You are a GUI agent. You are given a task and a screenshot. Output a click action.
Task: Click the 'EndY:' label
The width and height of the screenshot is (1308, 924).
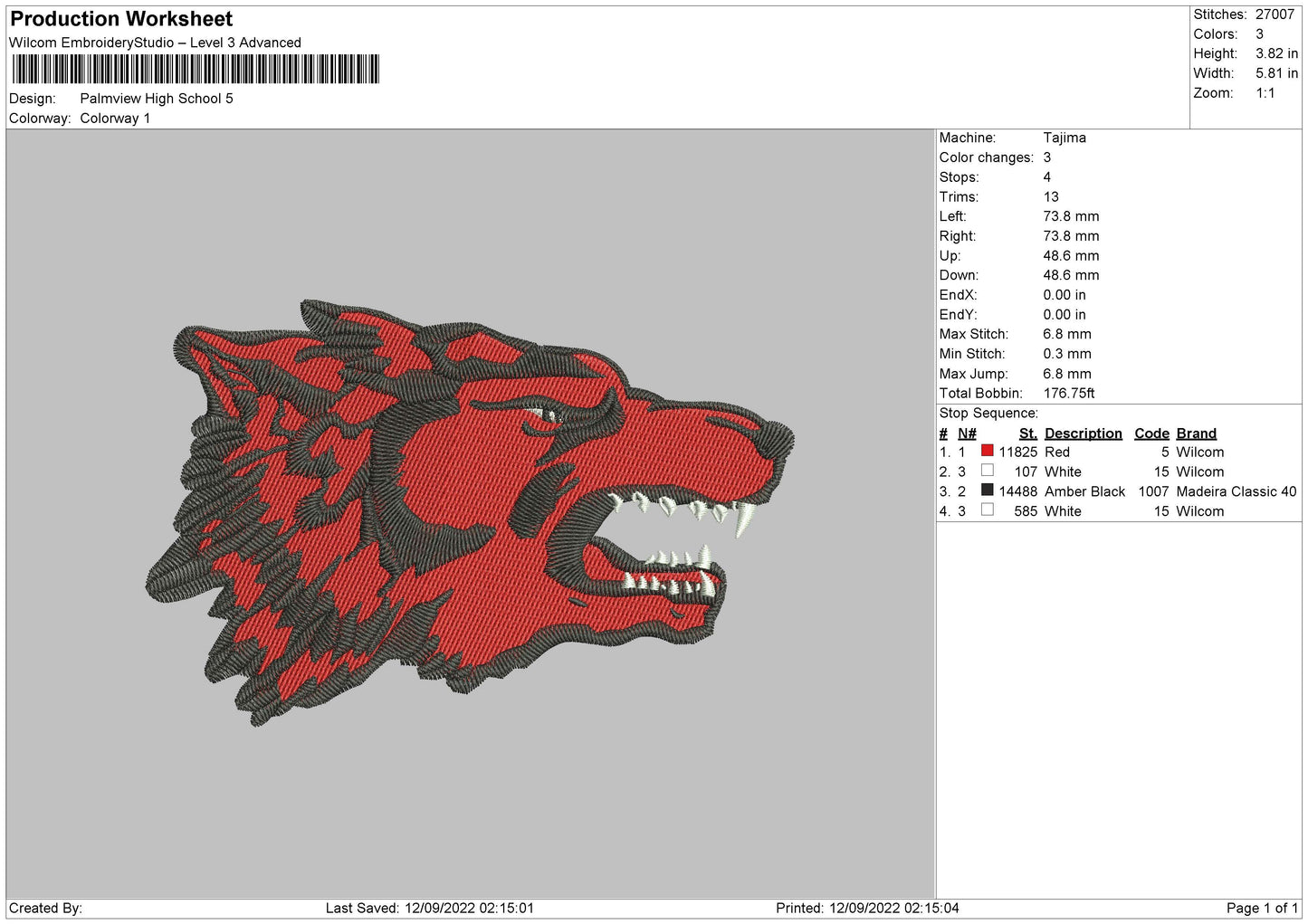(958, 315)
